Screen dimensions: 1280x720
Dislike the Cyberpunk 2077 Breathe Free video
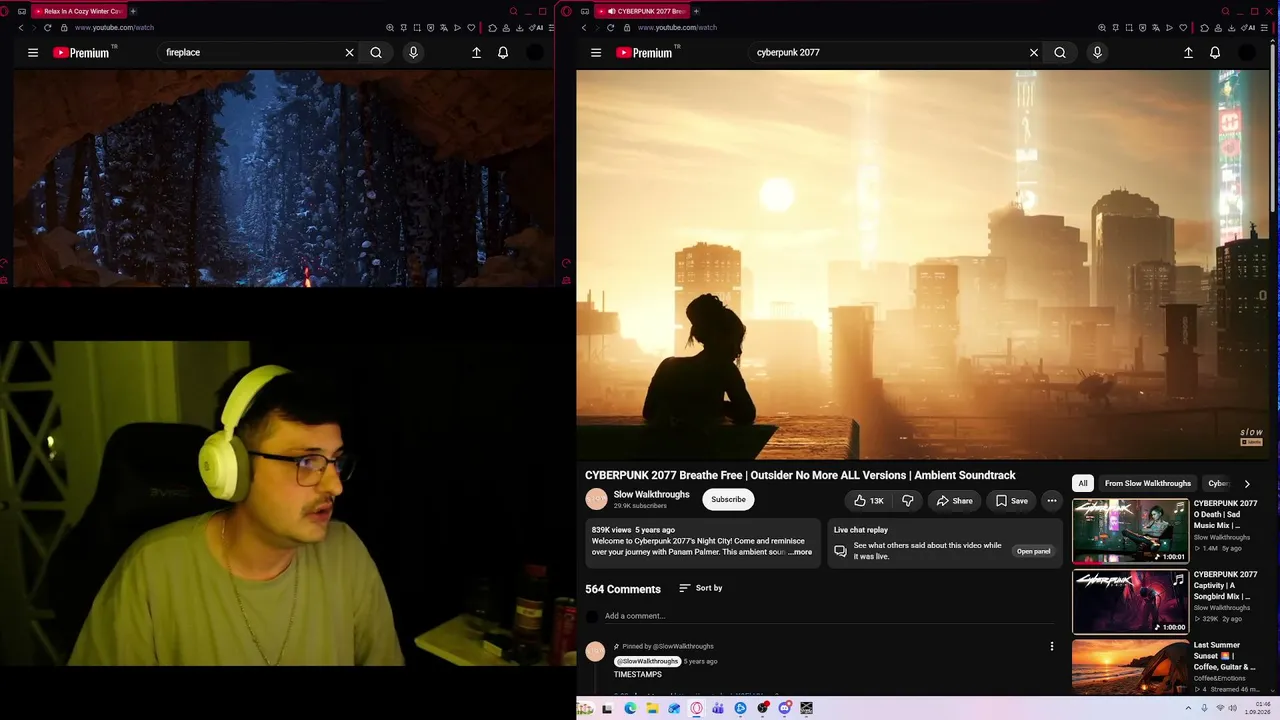point(908,500)
